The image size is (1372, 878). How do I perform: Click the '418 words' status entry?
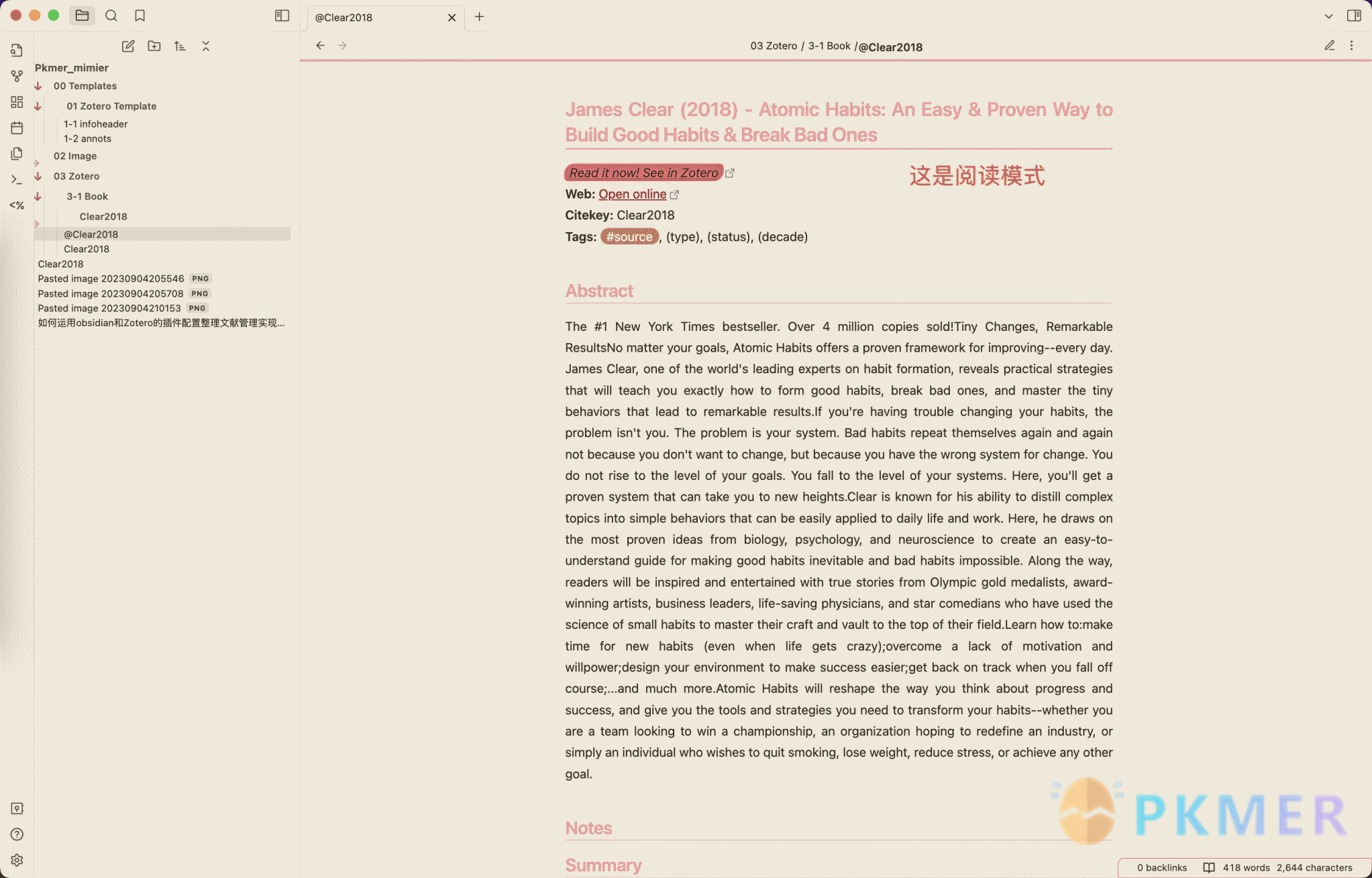coord(1246,867)
